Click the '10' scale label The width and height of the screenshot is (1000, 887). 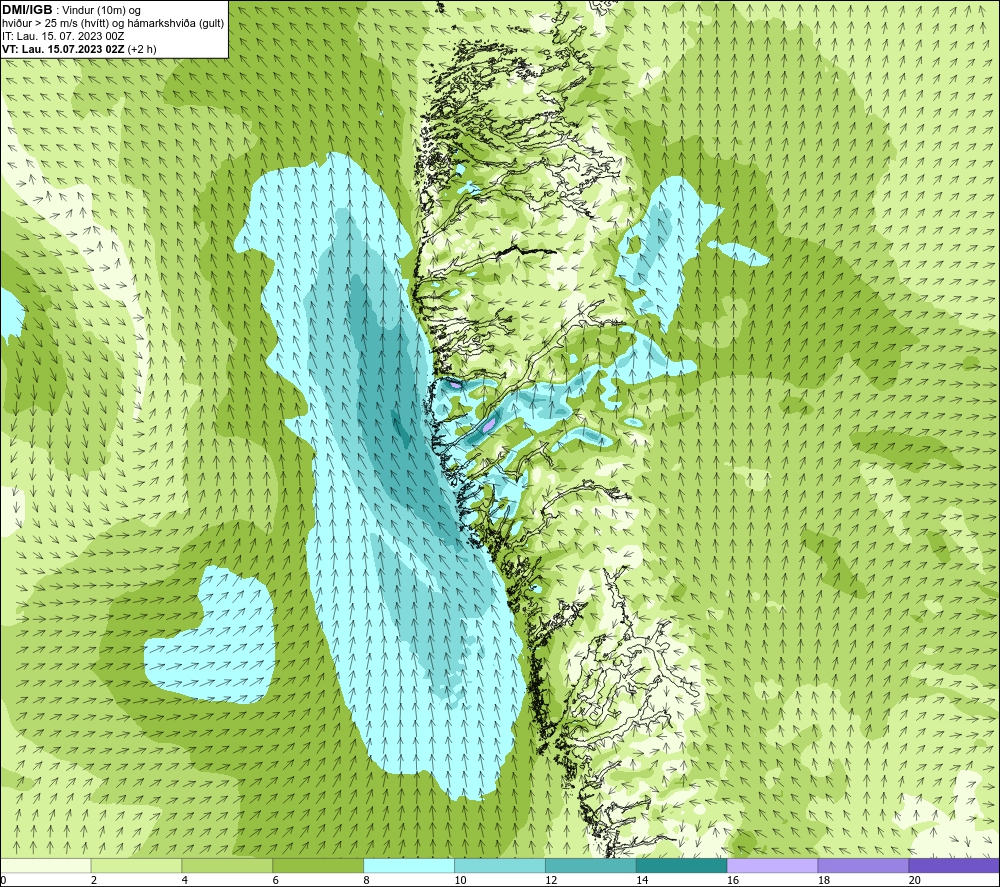click(x=460, y=881)
